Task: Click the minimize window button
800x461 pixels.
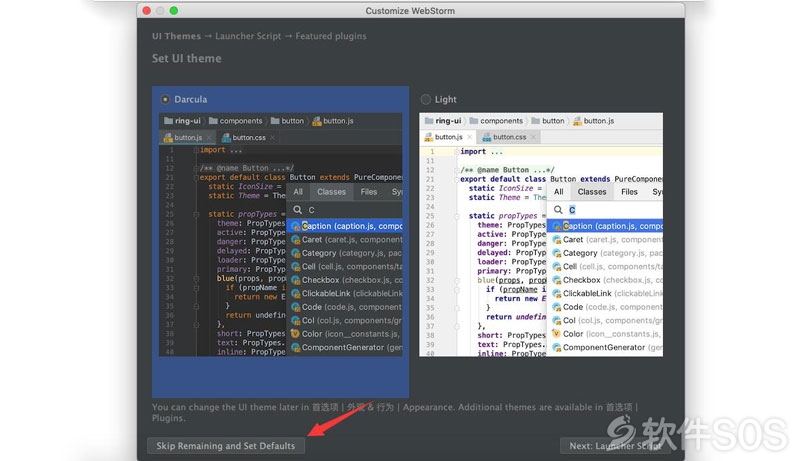Action: point(160,11)
